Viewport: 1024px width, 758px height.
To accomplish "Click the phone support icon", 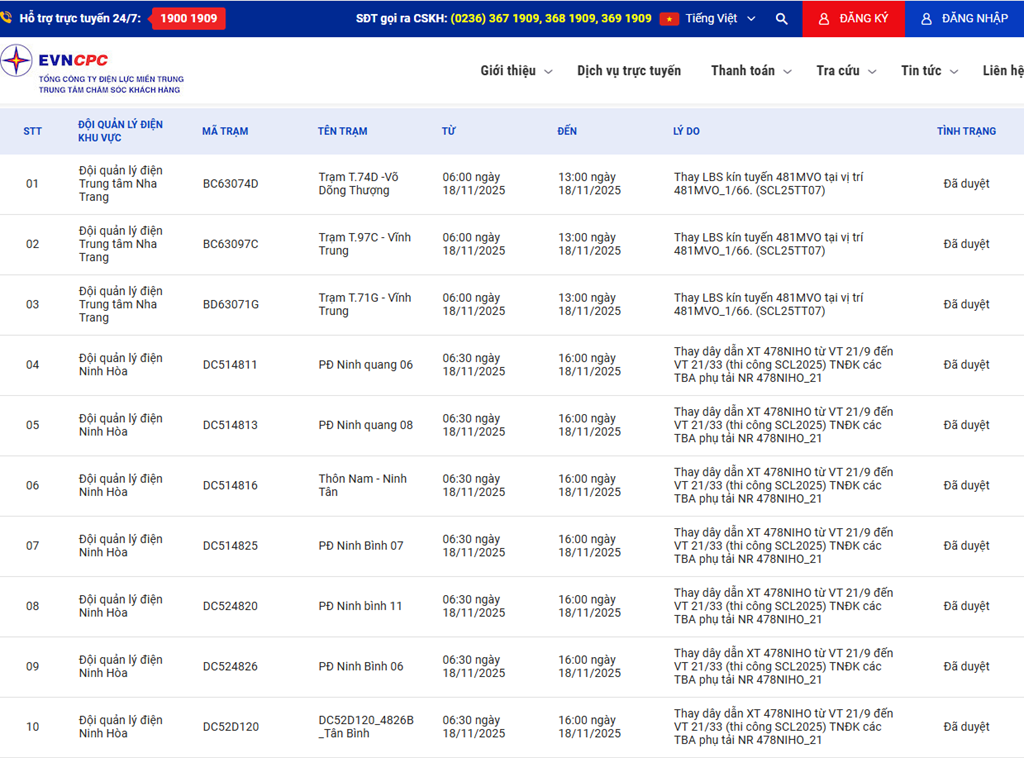I will point(7,18).
